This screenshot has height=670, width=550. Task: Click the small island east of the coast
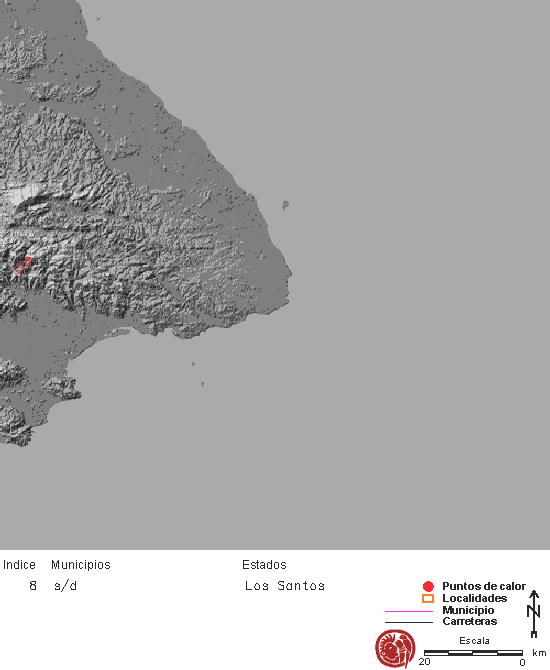click(x=285, y=205)
